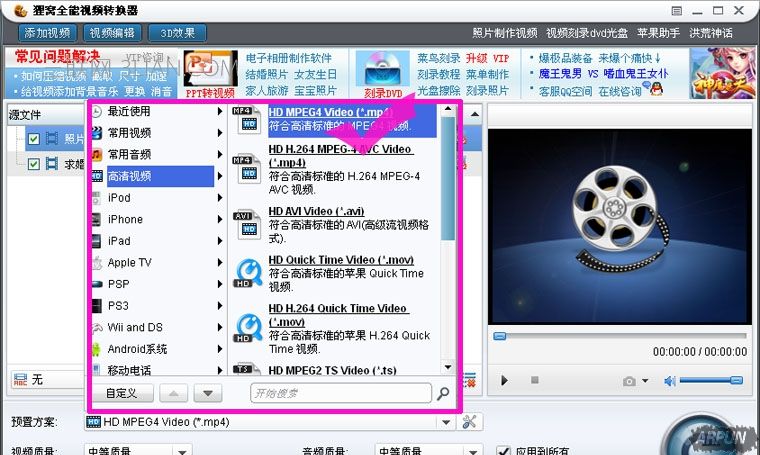Select Wii and DS category
Viewport: 760px width, 455px height.
coord(135,327)
